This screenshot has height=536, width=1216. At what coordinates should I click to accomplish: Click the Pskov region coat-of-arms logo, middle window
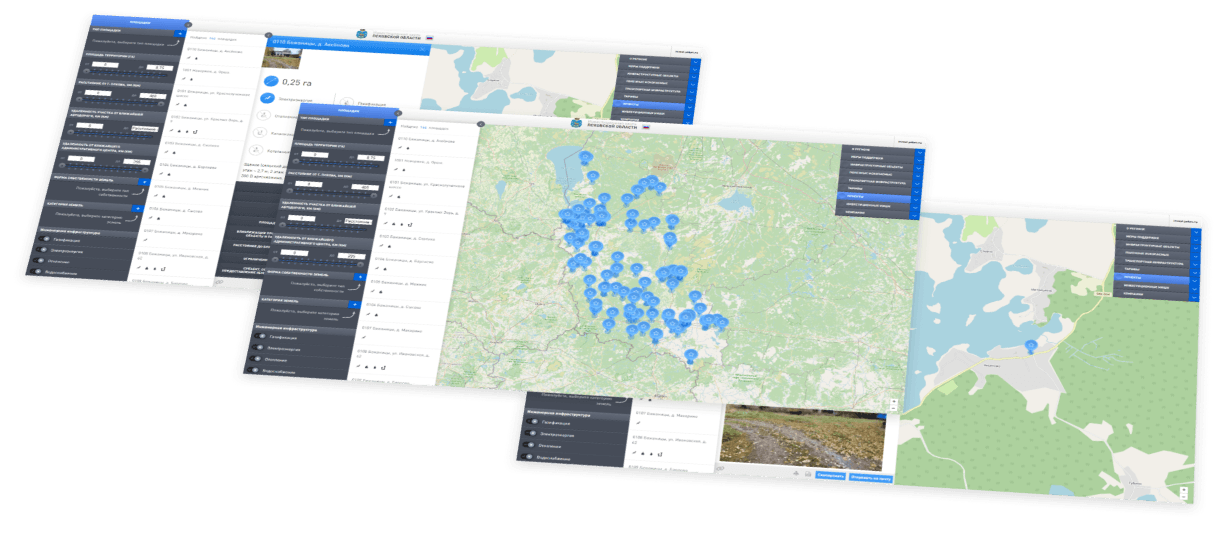click(x=576, y=123)
